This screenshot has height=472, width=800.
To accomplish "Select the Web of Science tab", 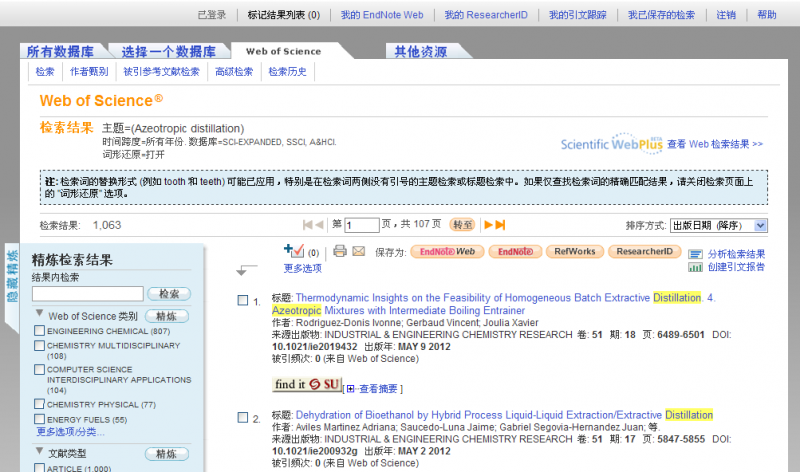I will [x=284, y=51].
